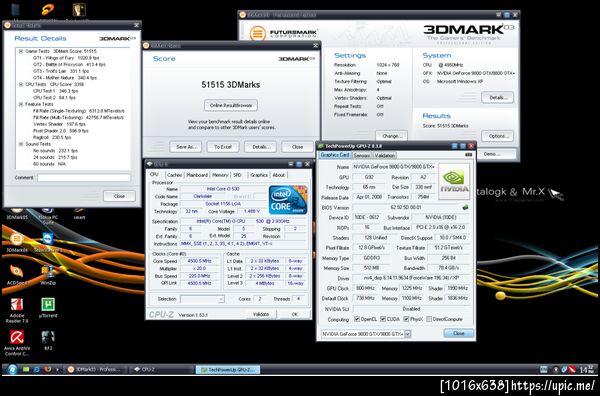Open the yellow swirl desktop icon at top

(48, 10)
